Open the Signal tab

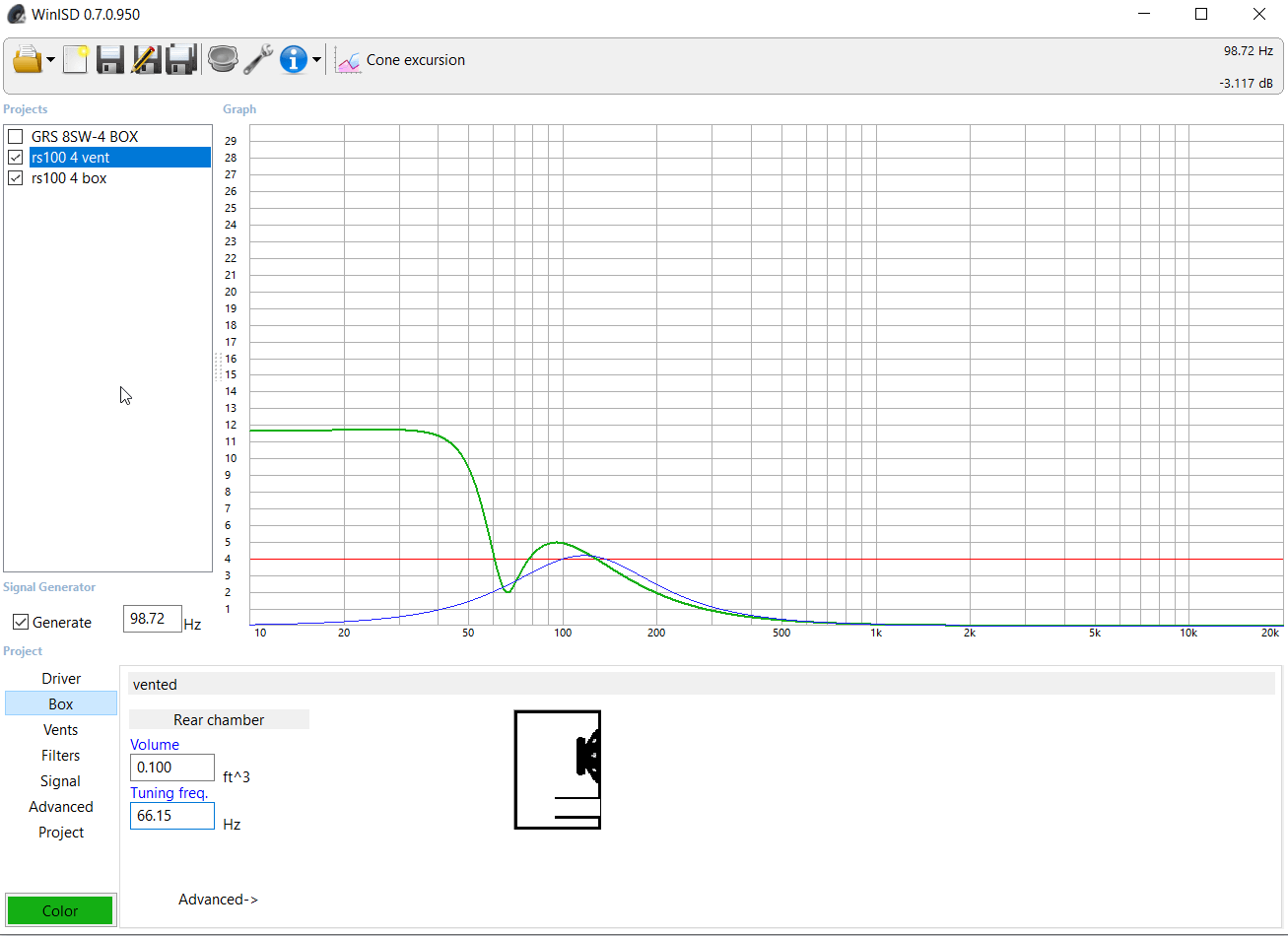click(61, 781)
